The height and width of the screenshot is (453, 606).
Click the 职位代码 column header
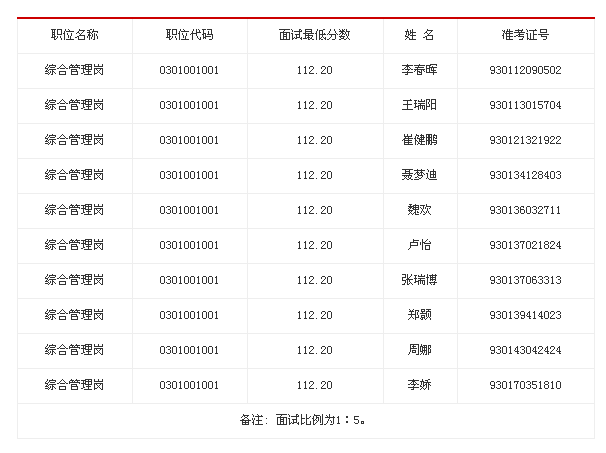189,35
